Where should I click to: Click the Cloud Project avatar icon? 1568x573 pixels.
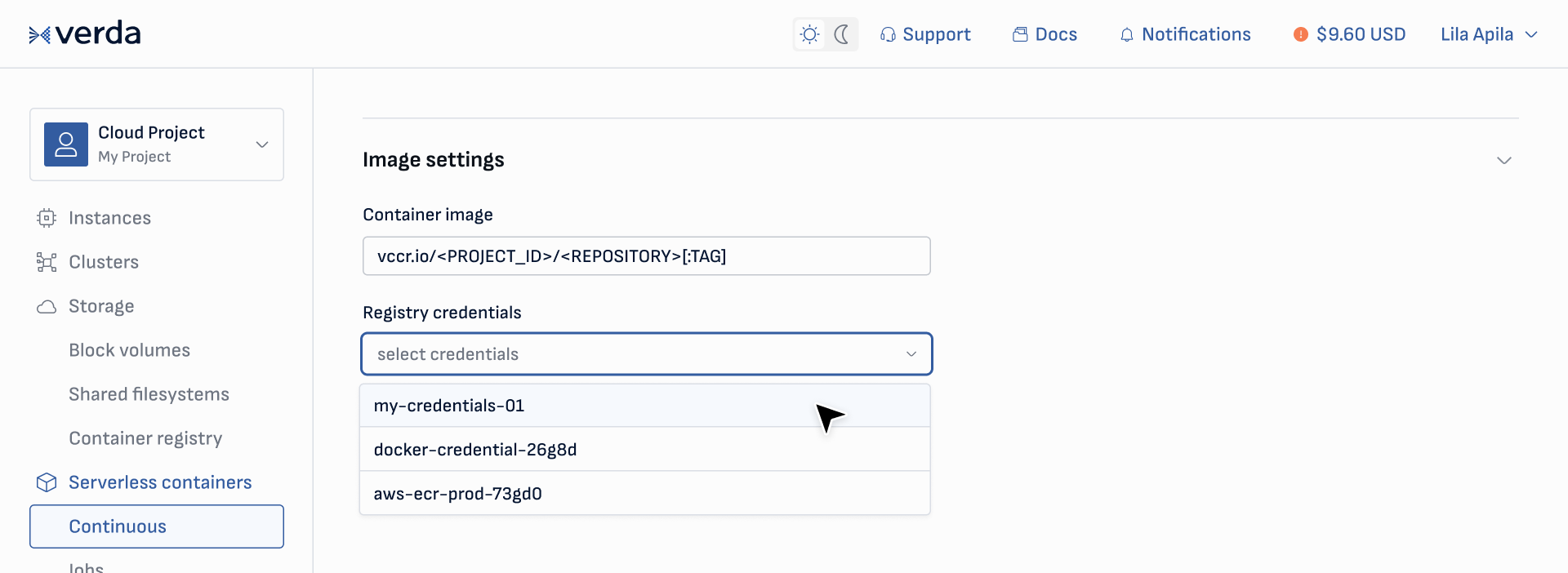point(66,144)
